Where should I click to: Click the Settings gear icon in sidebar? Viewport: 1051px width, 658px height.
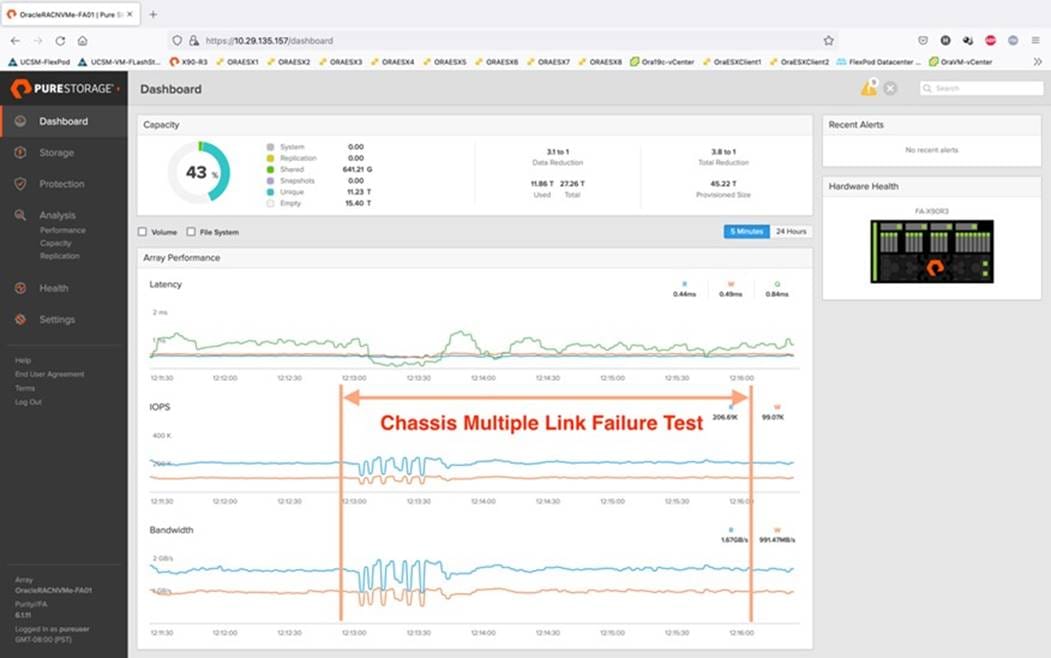pos(21,320)
